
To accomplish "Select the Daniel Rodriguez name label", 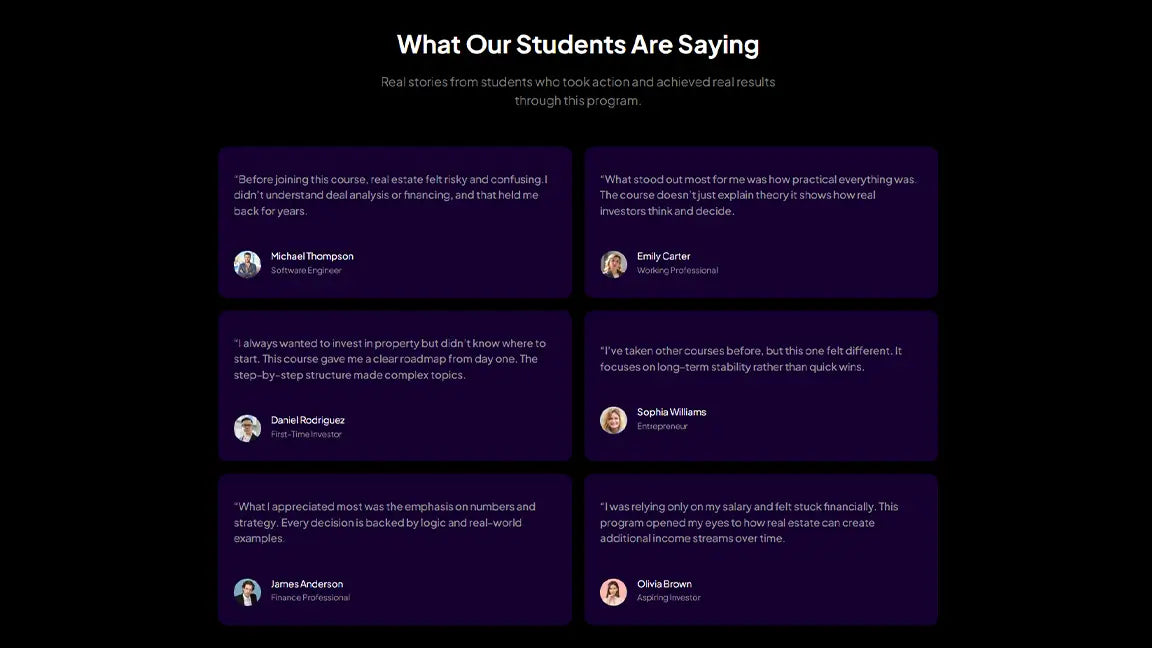I will point(308,420).
